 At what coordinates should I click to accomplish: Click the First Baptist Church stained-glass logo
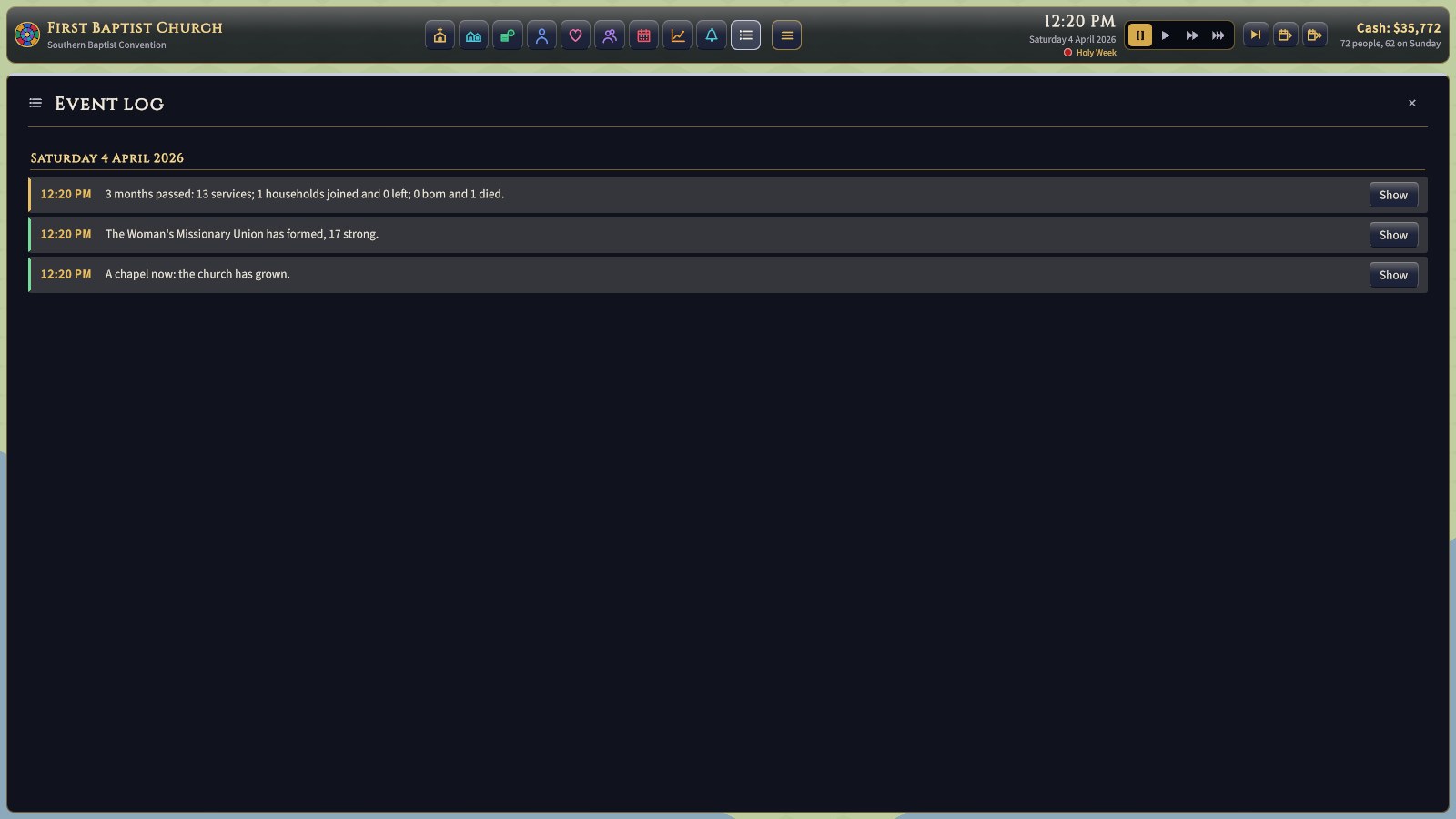27,35
